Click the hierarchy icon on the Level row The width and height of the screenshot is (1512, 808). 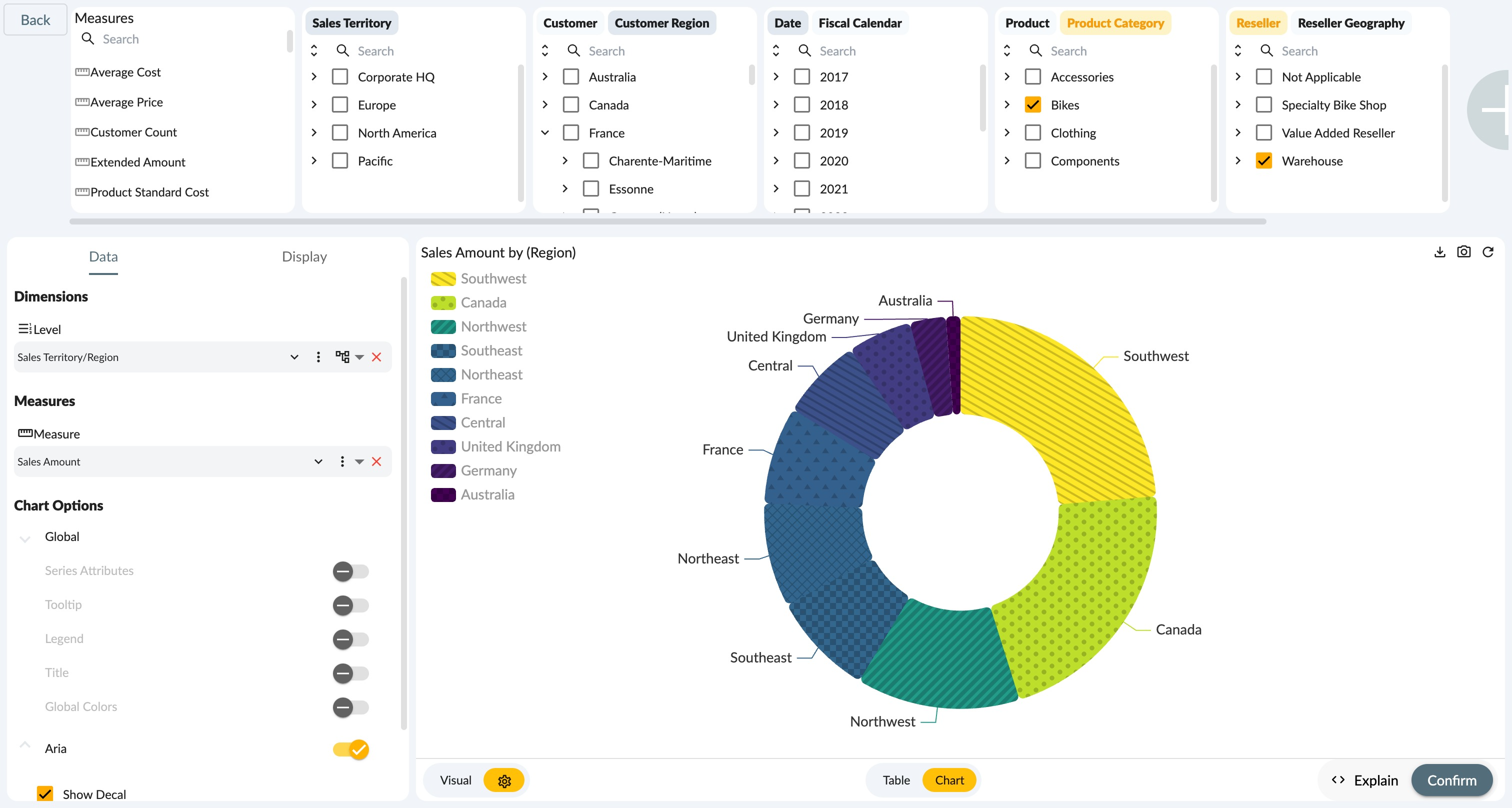click(x=342, y=357)
